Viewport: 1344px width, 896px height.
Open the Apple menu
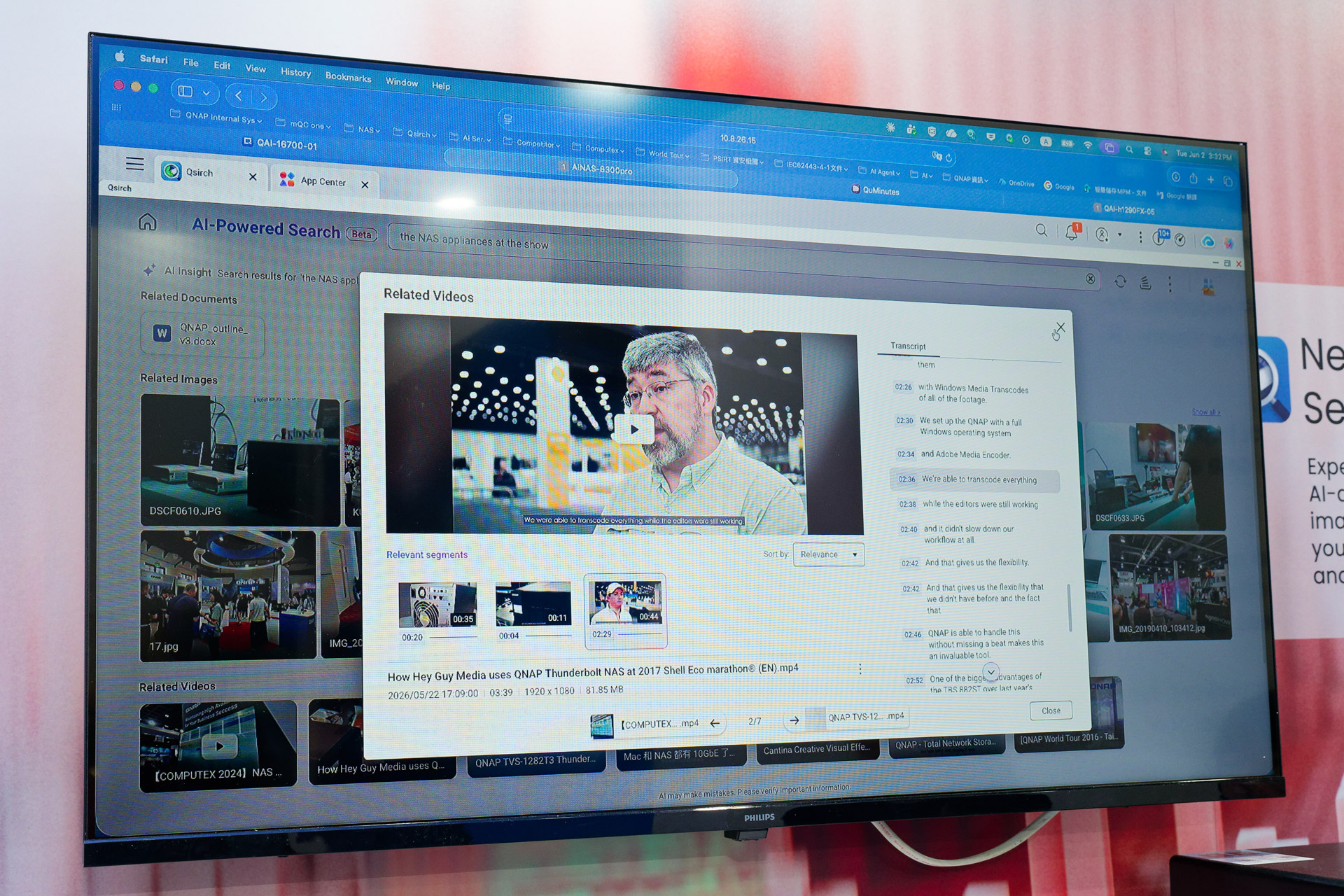[x=120, y=56]
